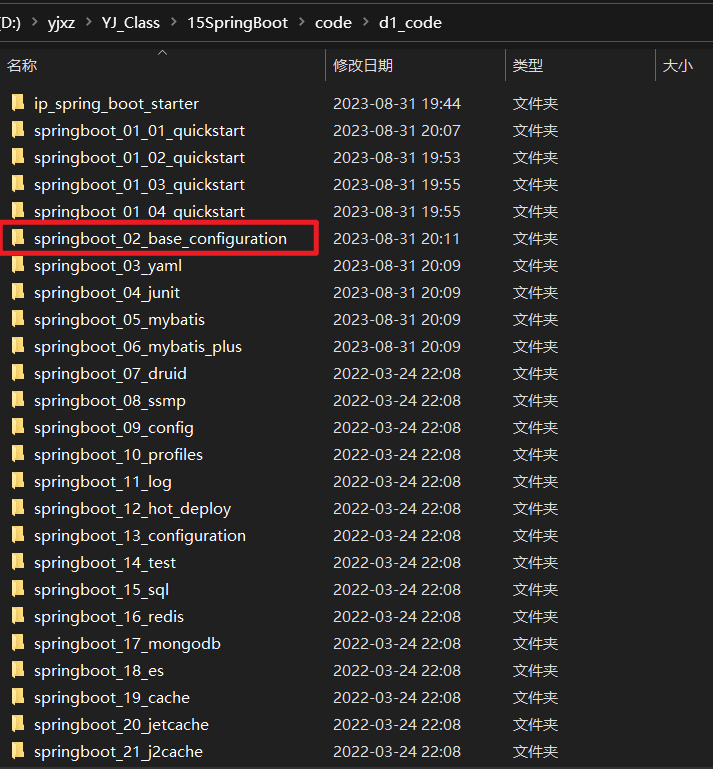The width and height of the screenshot is (713, 769).
Task: Click date 2023-08-31 20:07
Action: pos(397,130)
